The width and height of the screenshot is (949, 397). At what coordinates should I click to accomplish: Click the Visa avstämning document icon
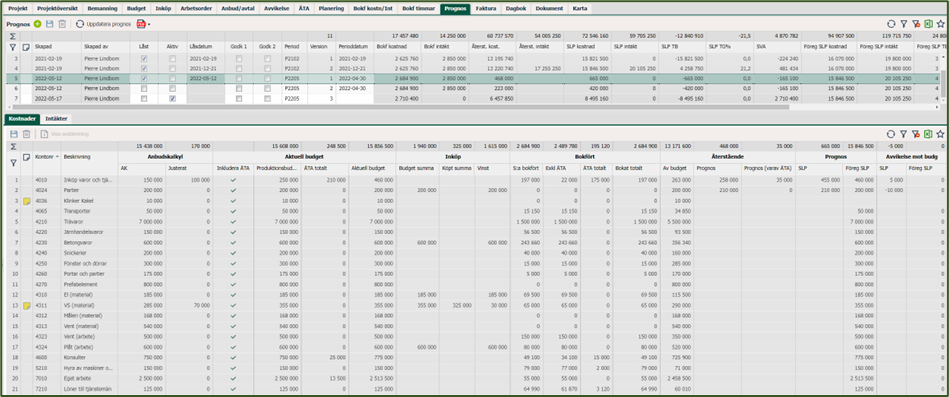click(x=44, y=134)
